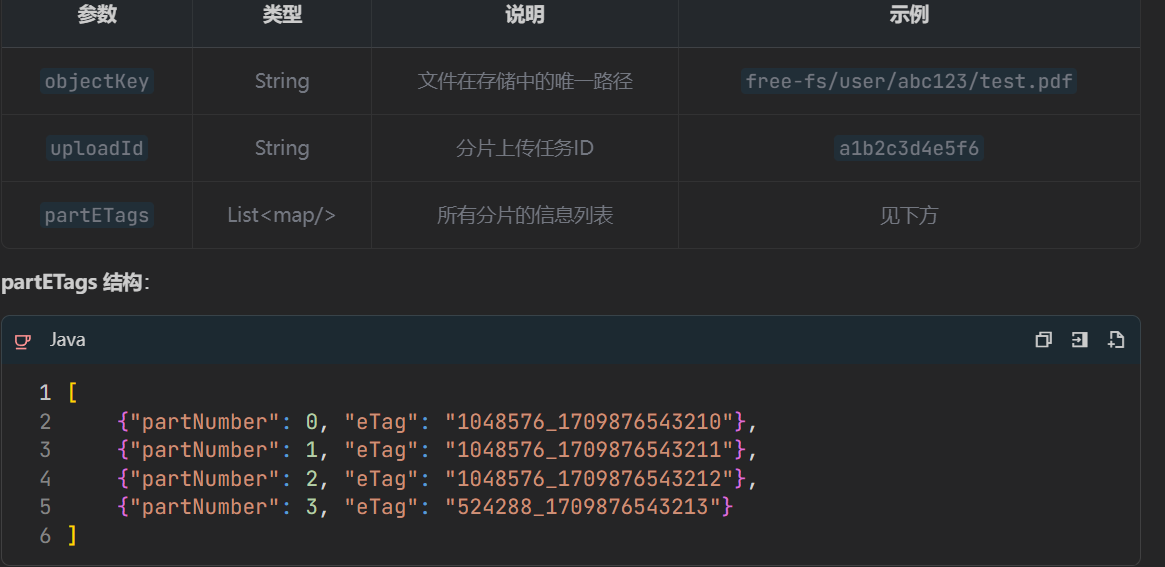Click code line with partNumber 0
The width and height of the screenshot is (1165, 567).
coord(438,422)
